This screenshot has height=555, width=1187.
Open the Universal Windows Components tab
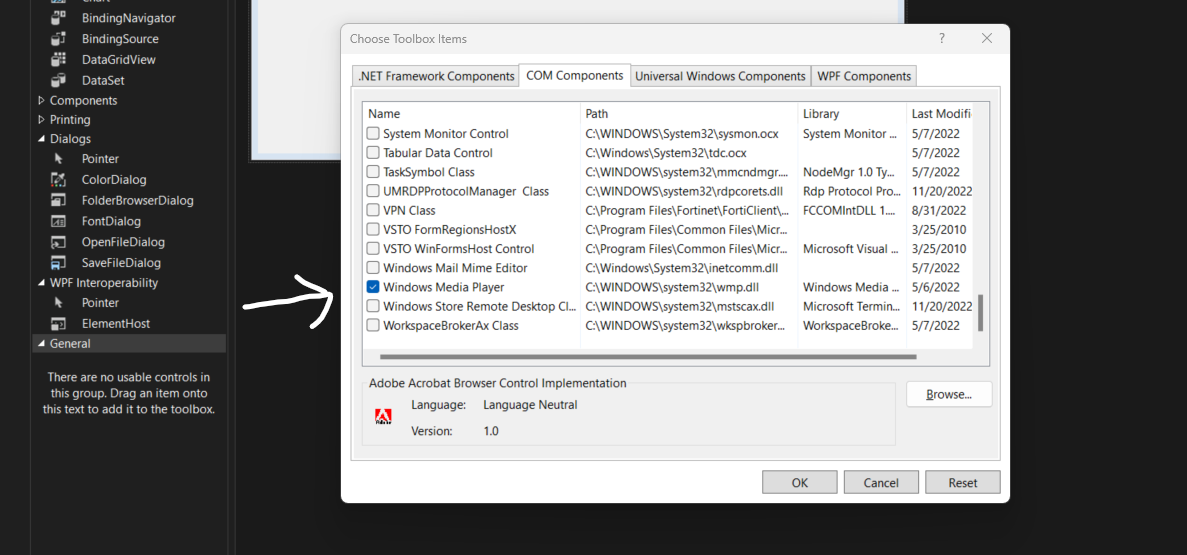coord(720,76)
